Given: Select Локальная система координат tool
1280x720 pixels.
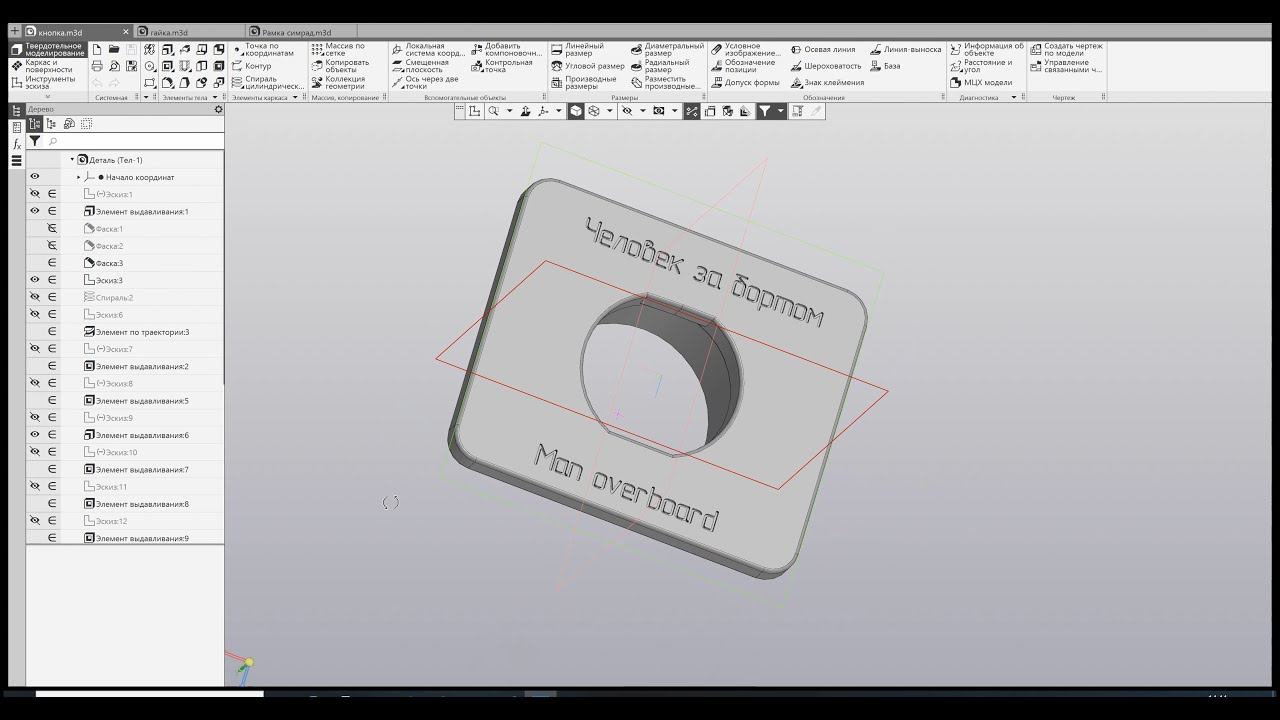Looking at the screenshot, I should (x=427, y=50).
